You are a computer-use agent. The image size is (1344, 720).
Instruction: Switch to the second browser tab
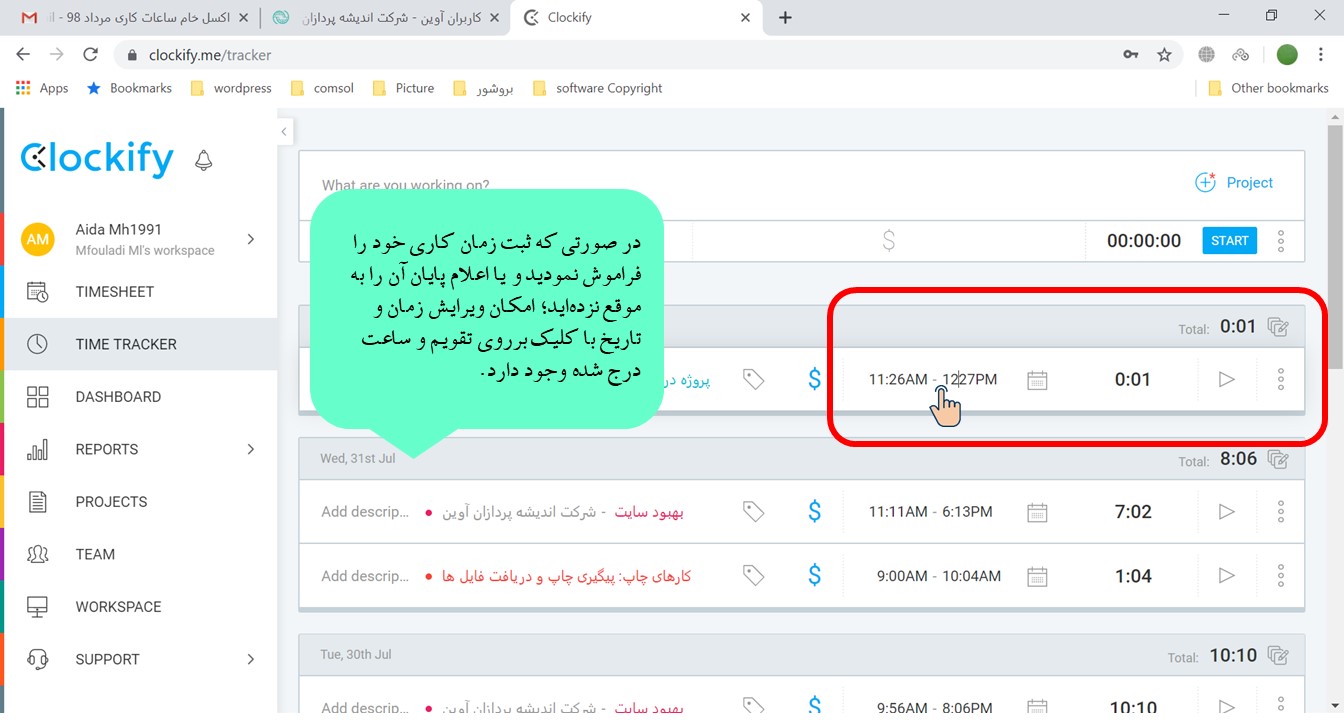pos(385,17)
